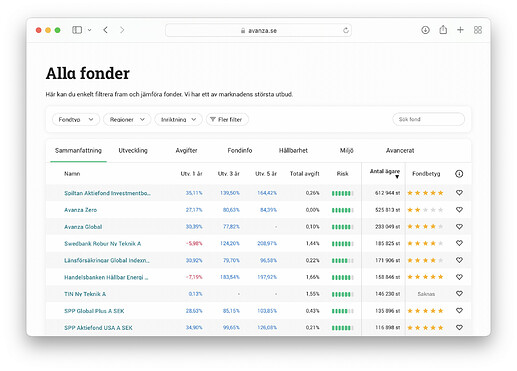Favorite the Avanza Zero row heart
This screenshot has height=371, width=517.
coord(459,210)
